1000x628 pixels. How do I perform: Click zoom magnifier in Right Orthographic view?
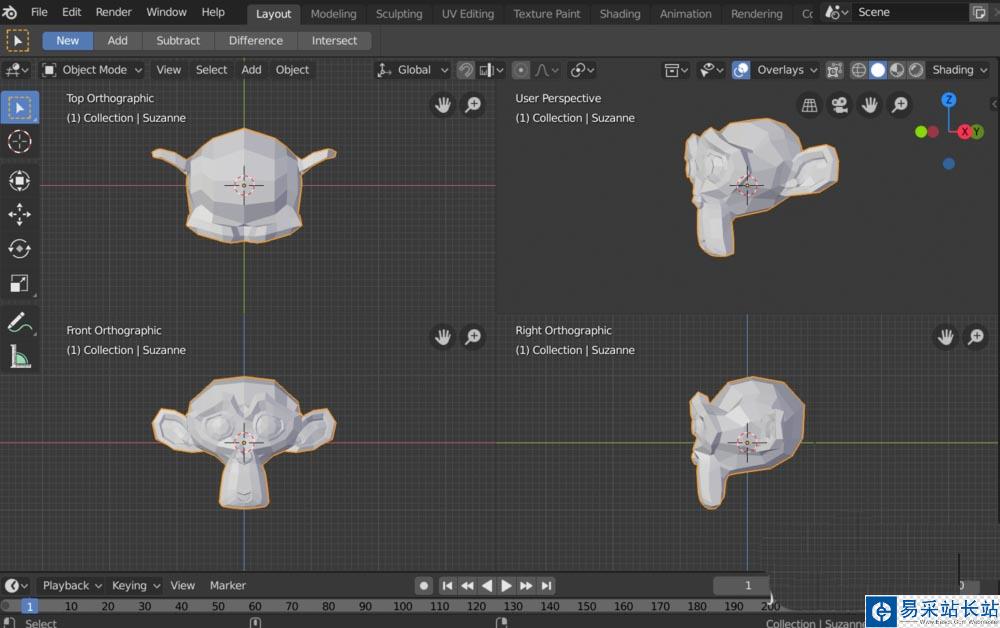point(976,337)
